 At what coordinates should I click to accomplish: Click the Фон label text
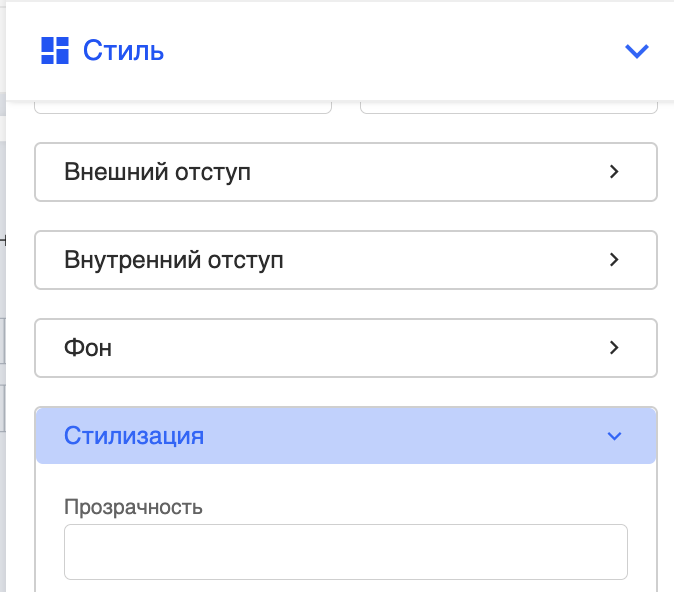pyautogui.click(x=88, y=348)
